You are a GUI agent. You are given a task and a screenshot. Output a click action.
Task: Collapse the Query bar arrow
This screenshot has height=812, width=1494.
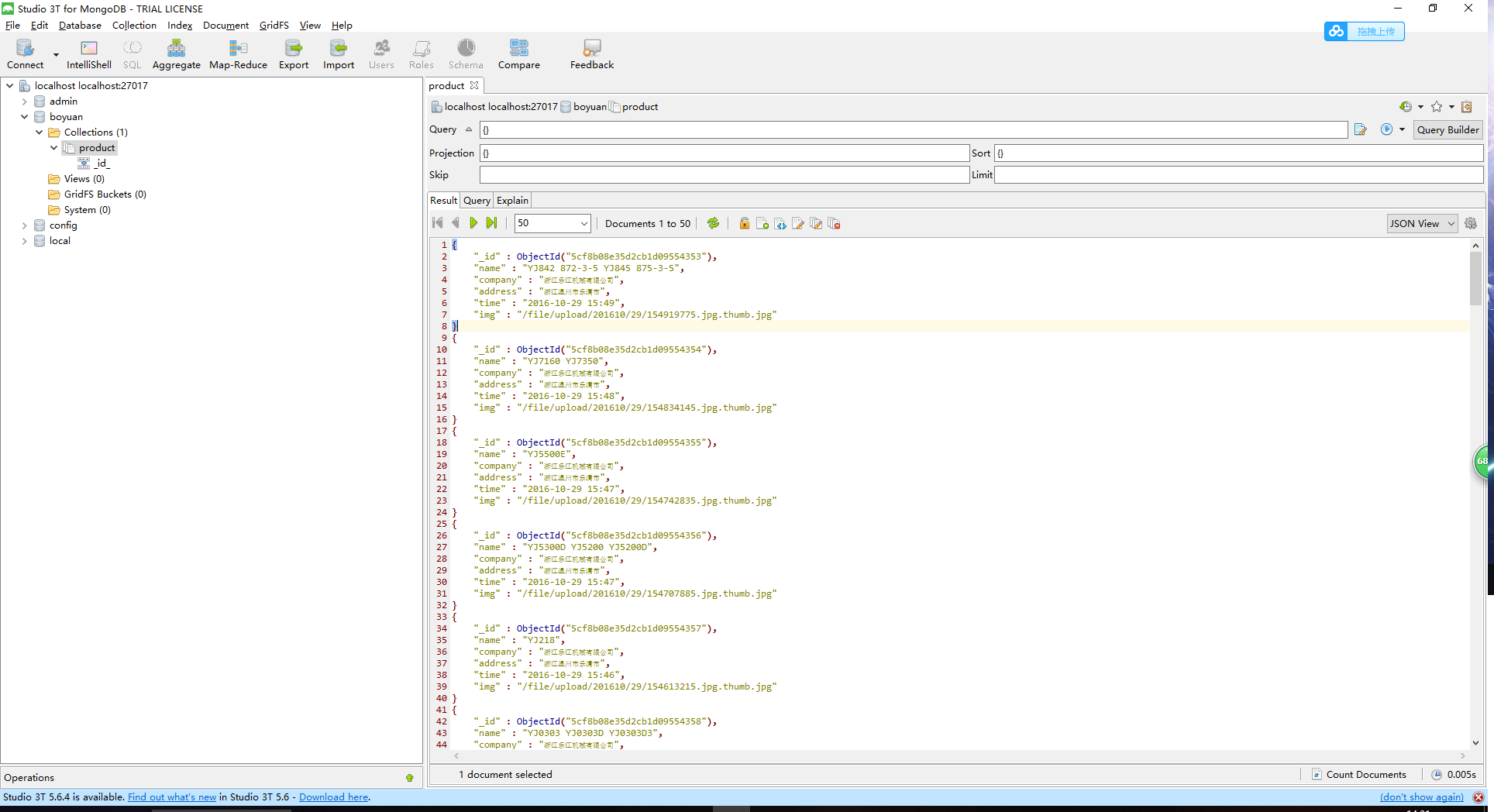[x=469, y=129]
